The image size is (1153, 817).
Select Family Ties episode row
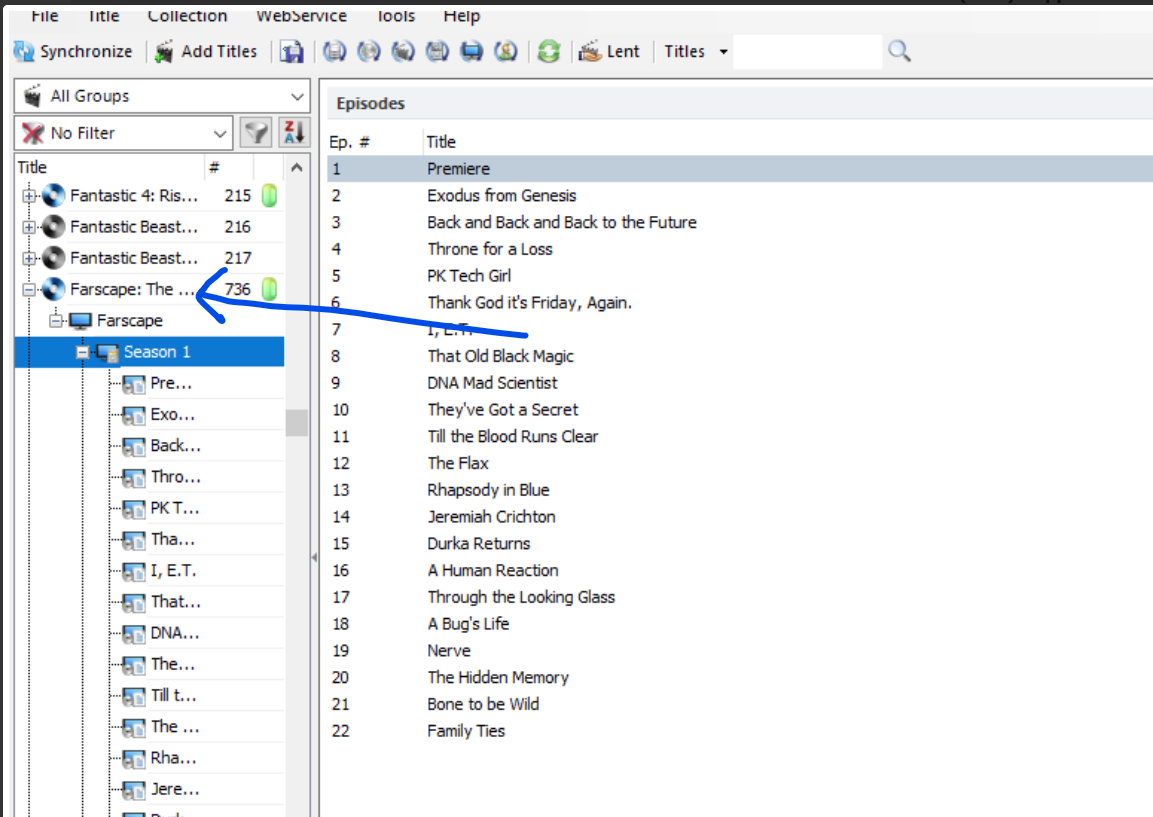click(740, 731)
